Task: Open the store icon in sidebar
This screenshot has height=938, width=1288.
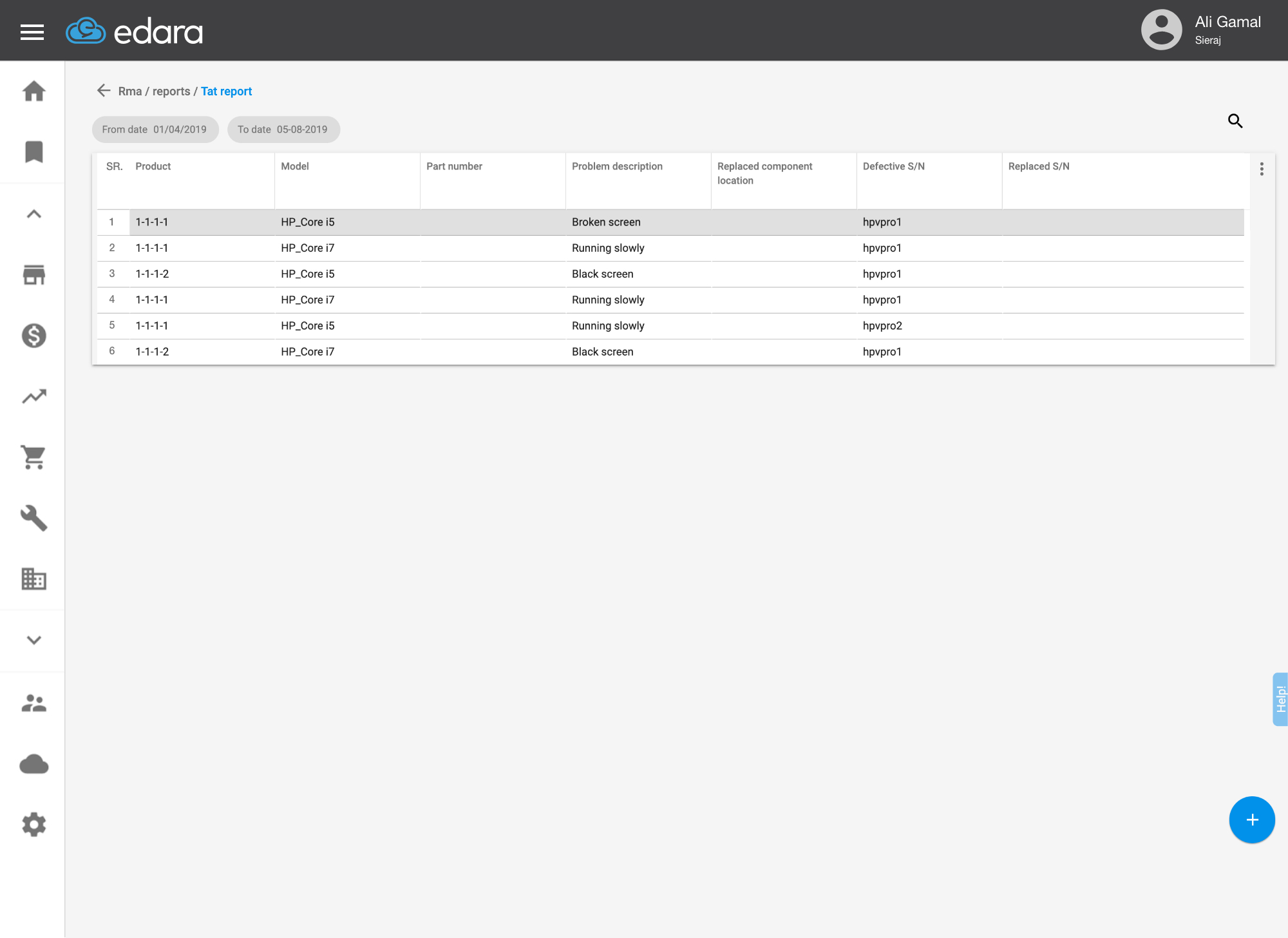Action: point(33,274)
